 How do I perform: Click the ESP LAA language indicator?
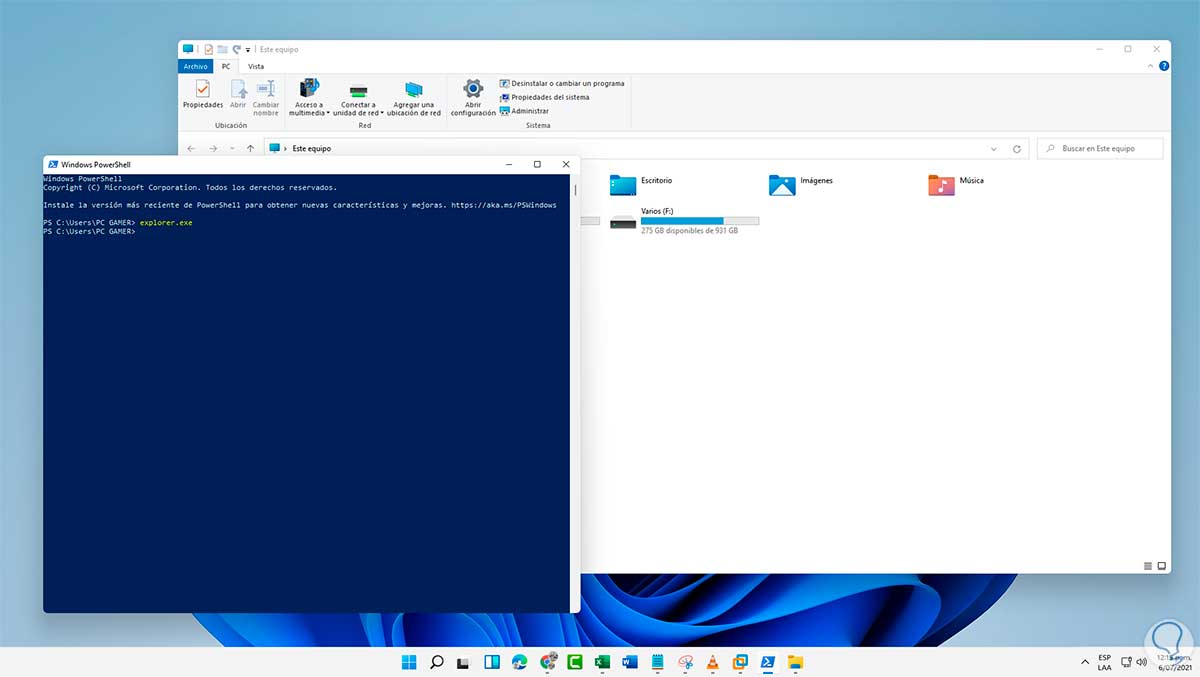[x=1105, y=662]
